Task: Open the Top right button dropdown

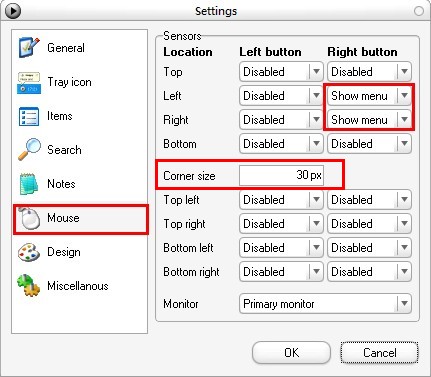Action: [369, 72]
